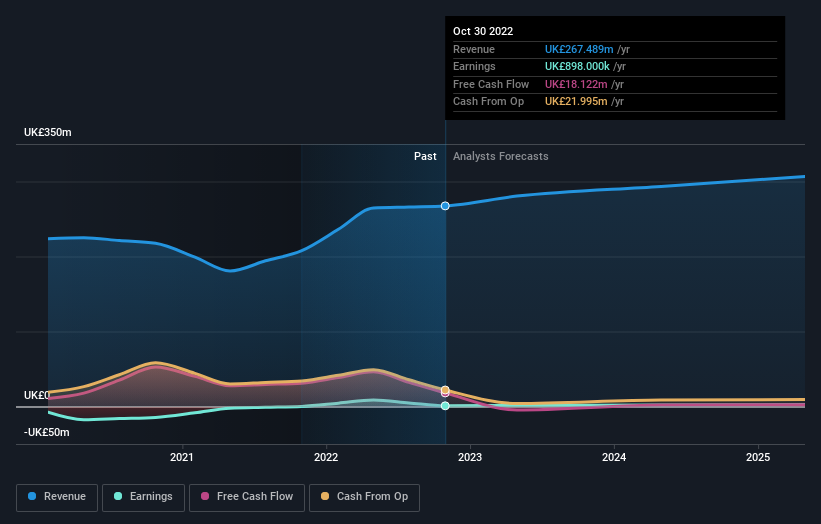Select the Earnings data point marker at Oct 2022
The image size is (821, 524).
point(445,406)
